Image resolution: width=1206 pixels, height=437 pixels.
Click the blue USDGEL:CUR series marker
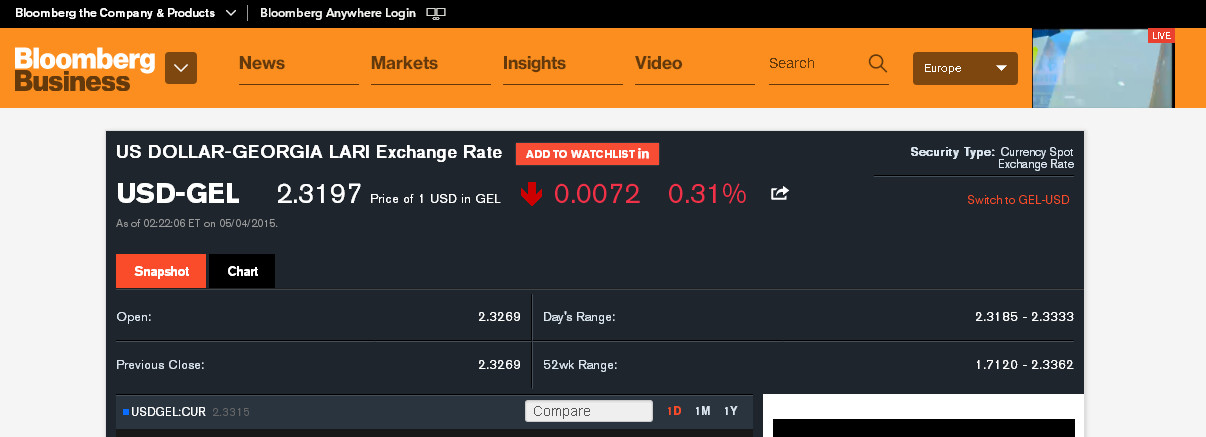click(x=126, y=412)
